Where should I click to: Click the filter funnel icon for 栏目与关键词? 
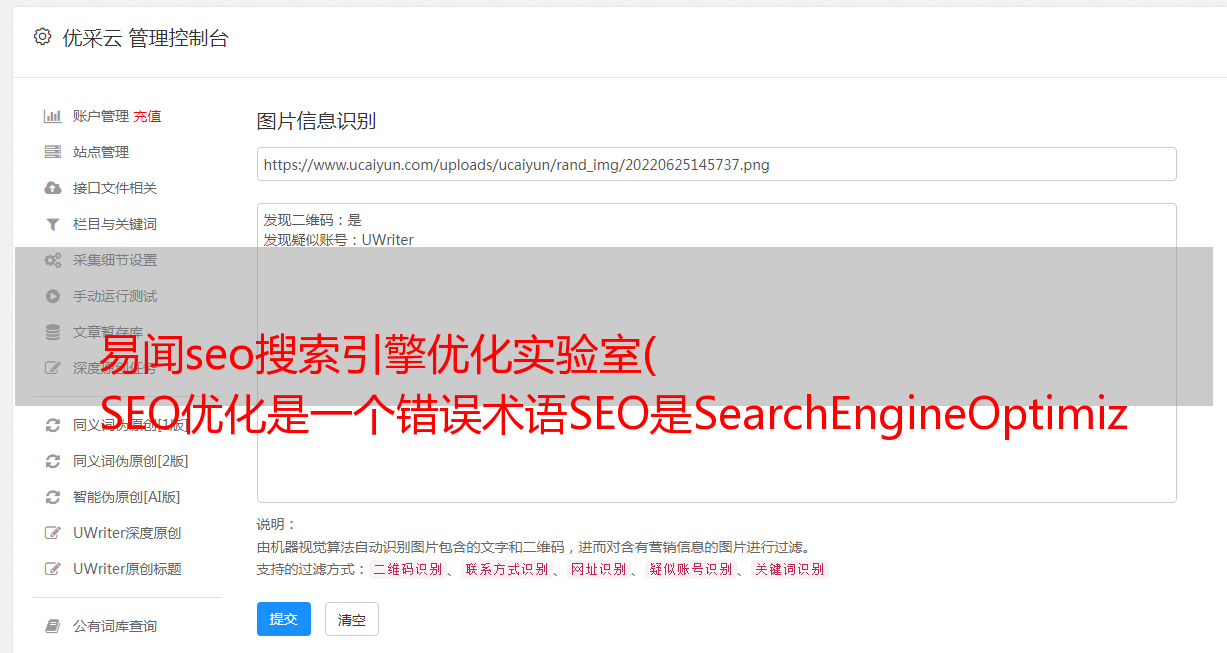(53, 224)
